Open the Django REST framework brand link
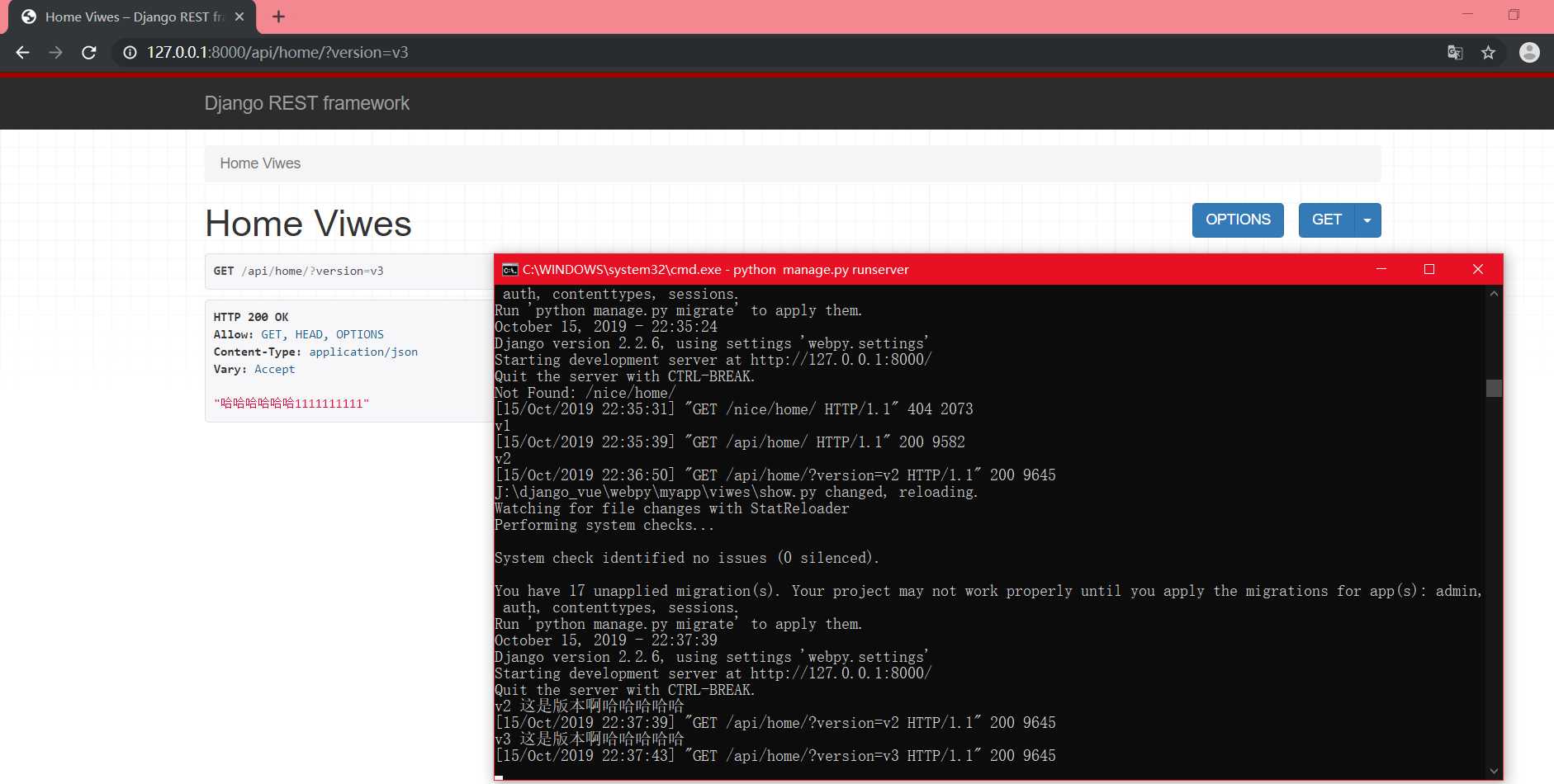 coord(306,103)
